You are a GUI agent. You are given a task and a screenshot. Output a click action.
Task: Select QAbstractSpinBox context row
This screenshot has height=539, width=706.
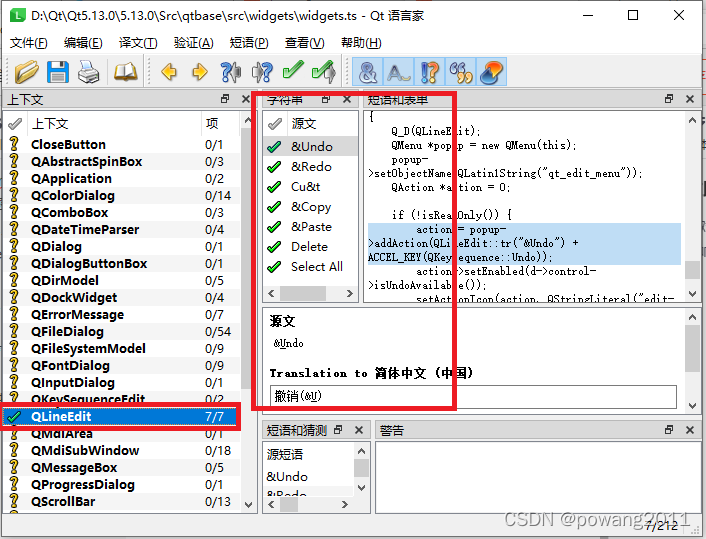click(x=122, y=162)
